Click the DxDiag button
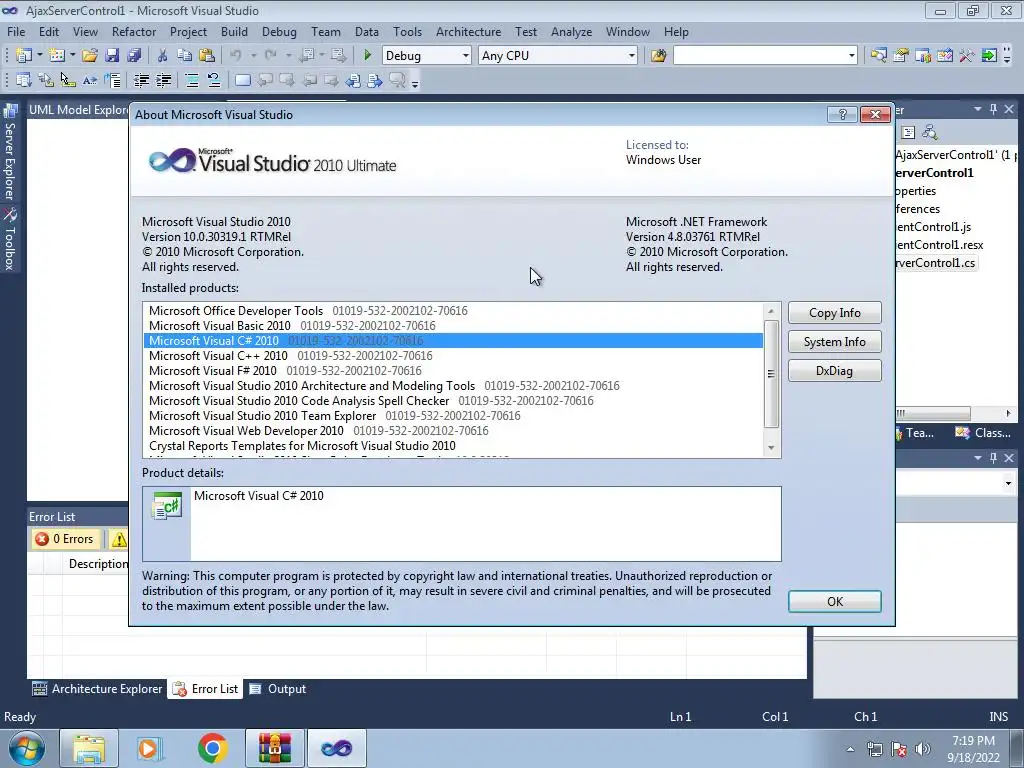Image resolution: width=1024 pixels, height=768 pixels. [835, 371]
